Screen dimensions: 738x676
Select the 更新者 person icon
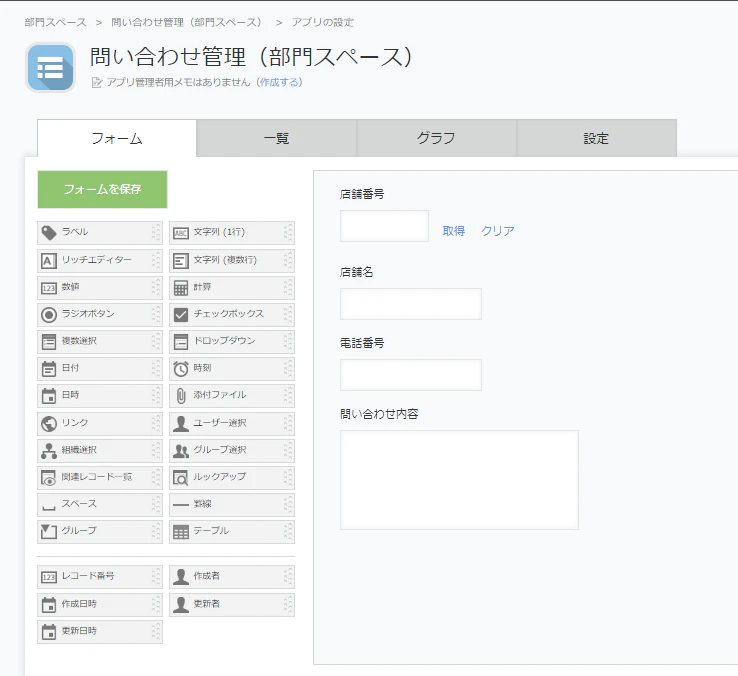[181, 604]
